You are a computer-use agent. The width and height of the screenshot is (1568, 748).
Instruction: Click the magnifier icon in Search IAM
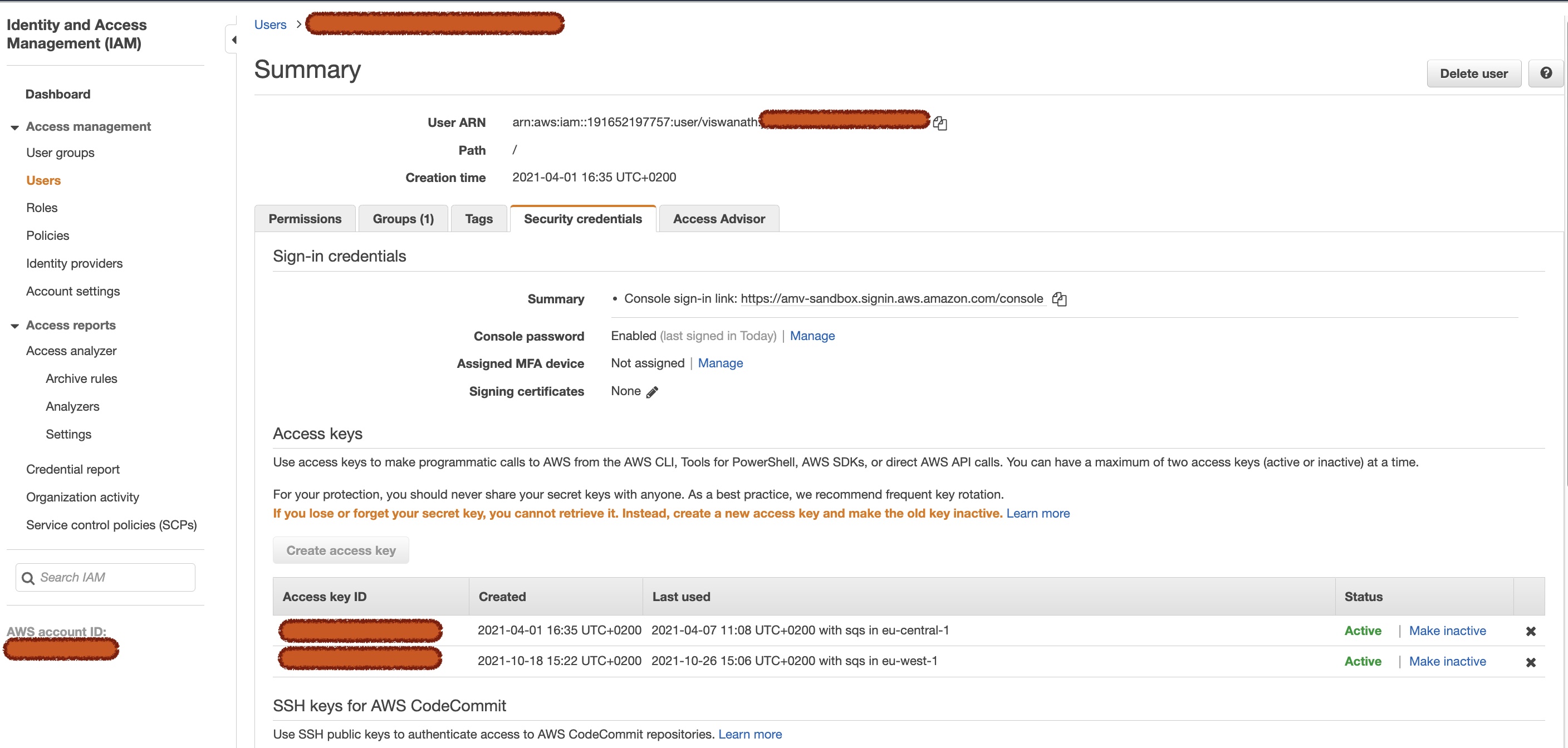coord(28,578)
